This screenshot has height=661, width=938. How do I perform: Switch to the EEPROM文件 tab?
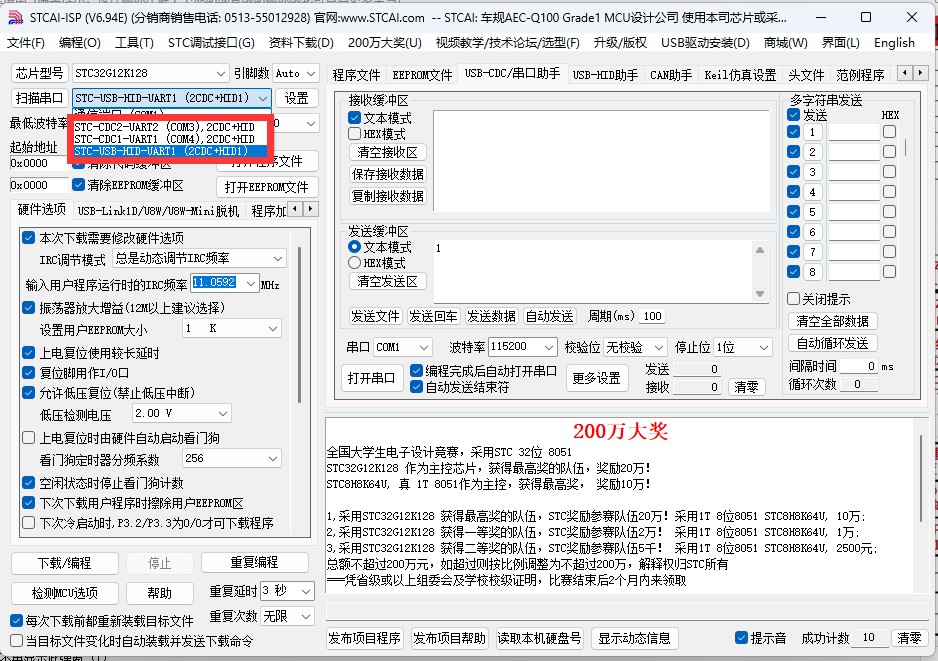[x=422, y=75]
